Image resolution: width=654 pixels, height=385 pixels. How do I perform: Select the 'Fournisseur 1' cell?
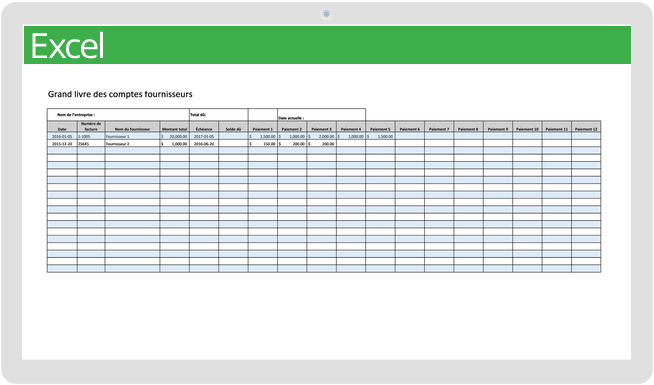(132, 136)
